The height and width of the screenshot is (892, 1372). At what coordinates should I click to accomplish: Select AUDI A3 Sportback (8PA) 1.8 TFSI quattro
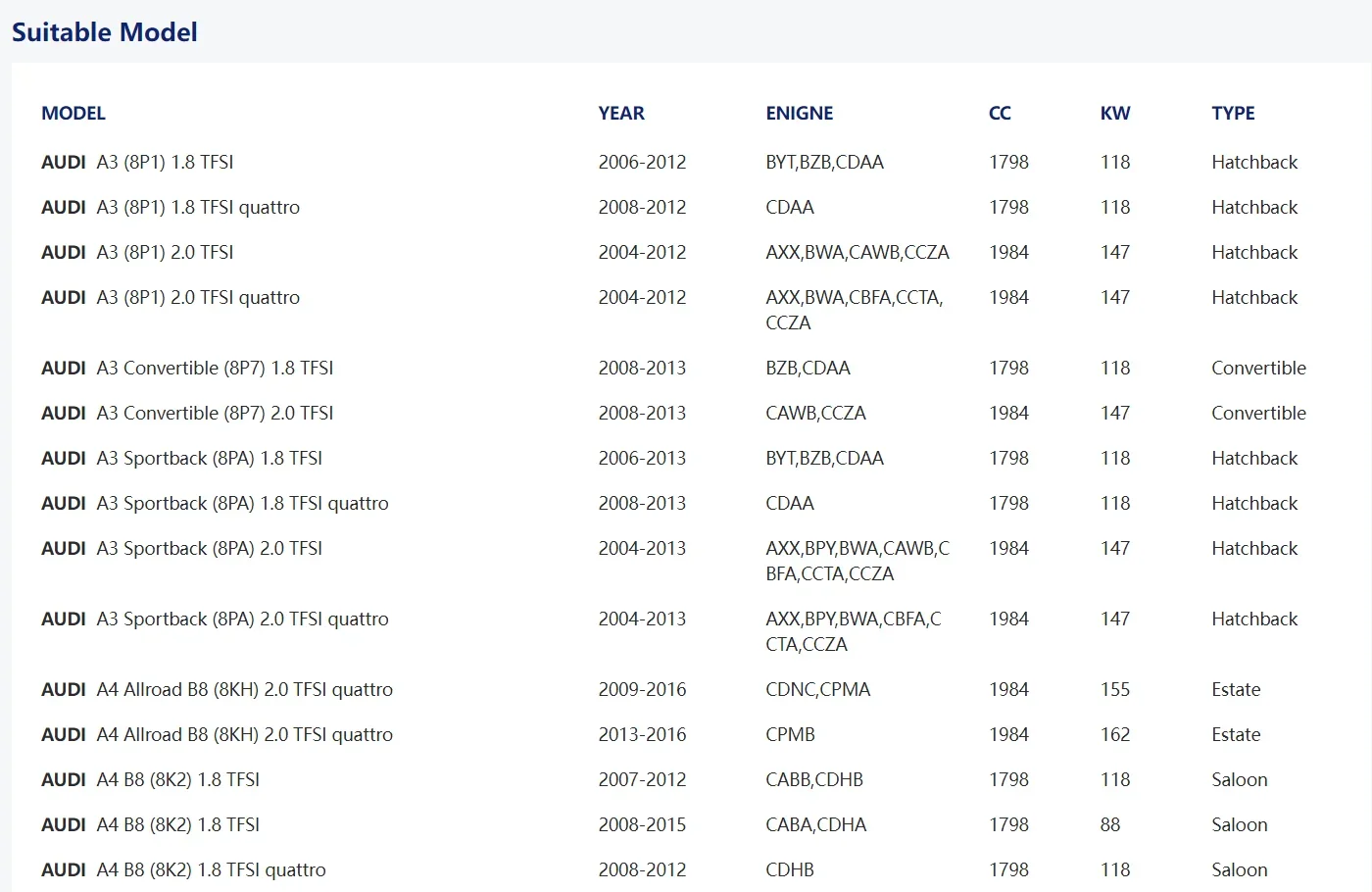686,503
